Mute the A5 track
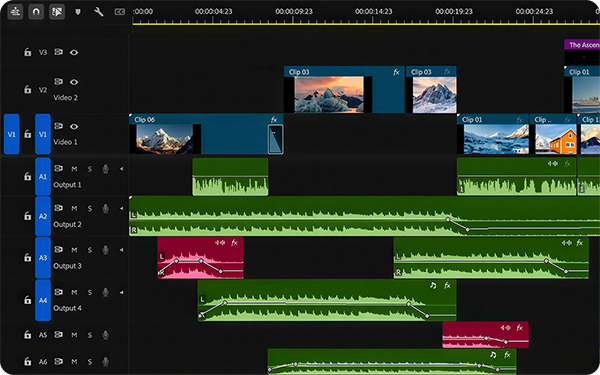 point(74,335)
